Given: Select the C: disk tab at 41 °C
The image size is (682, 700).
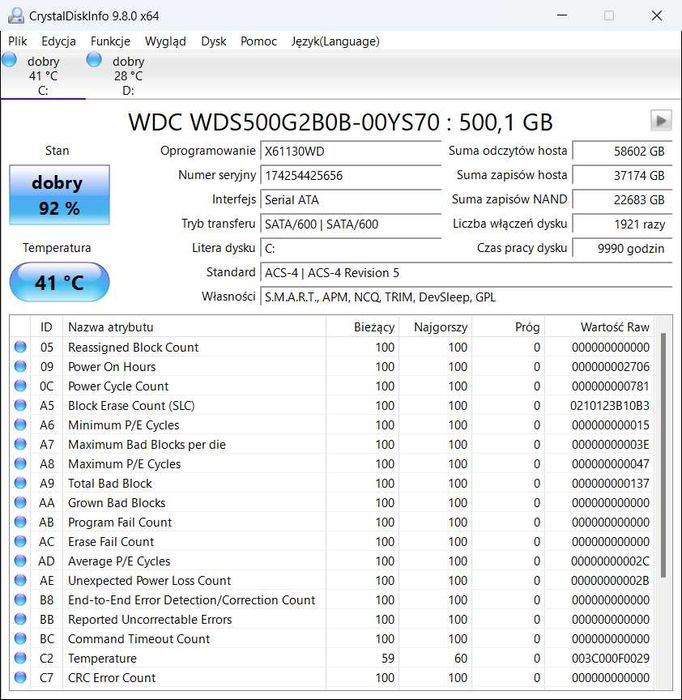Looking at the screenshot, I should tap(43, 75).
